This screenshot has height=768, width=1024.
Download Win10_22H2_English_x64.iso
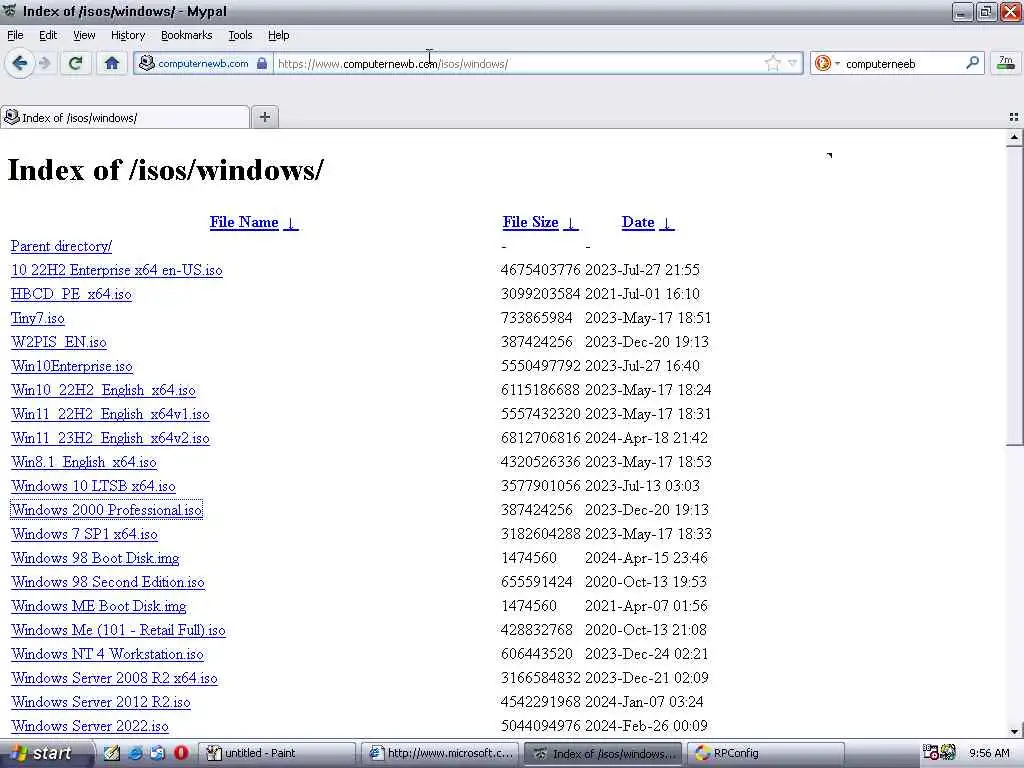point(103,391)
